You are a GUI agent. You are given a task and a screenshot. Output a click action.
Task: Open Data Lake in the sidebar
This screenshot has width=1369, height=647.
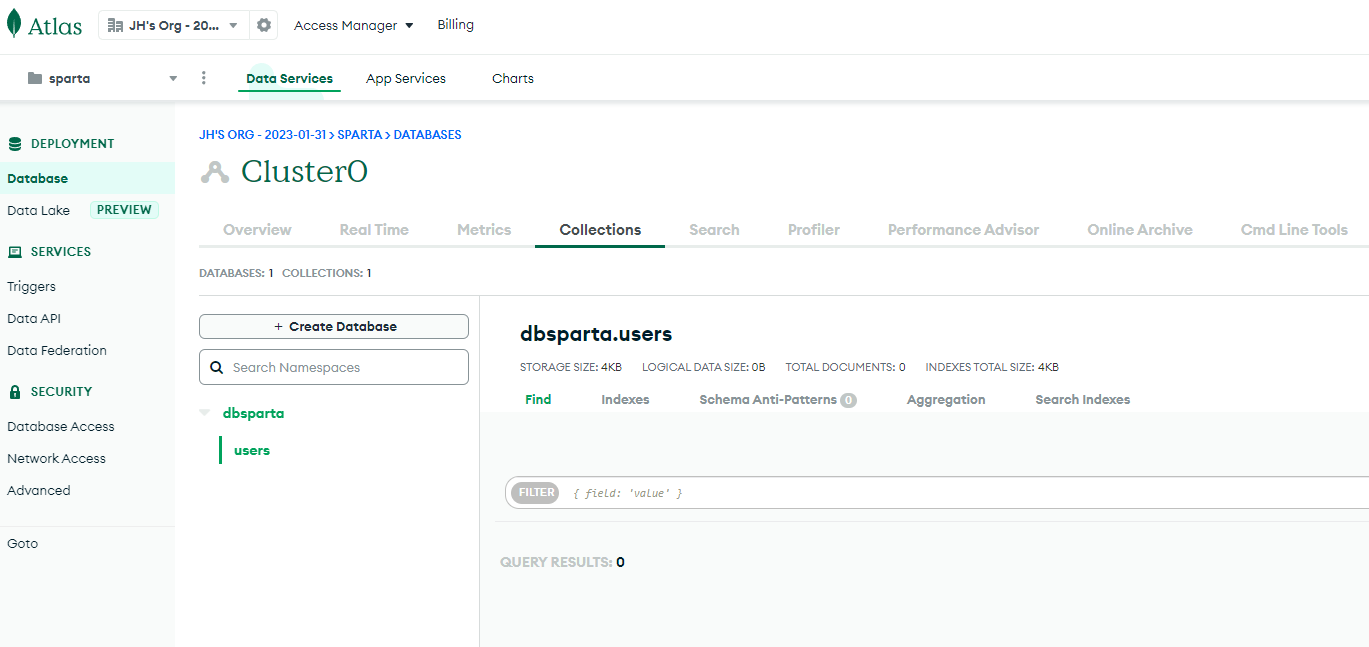38,210
